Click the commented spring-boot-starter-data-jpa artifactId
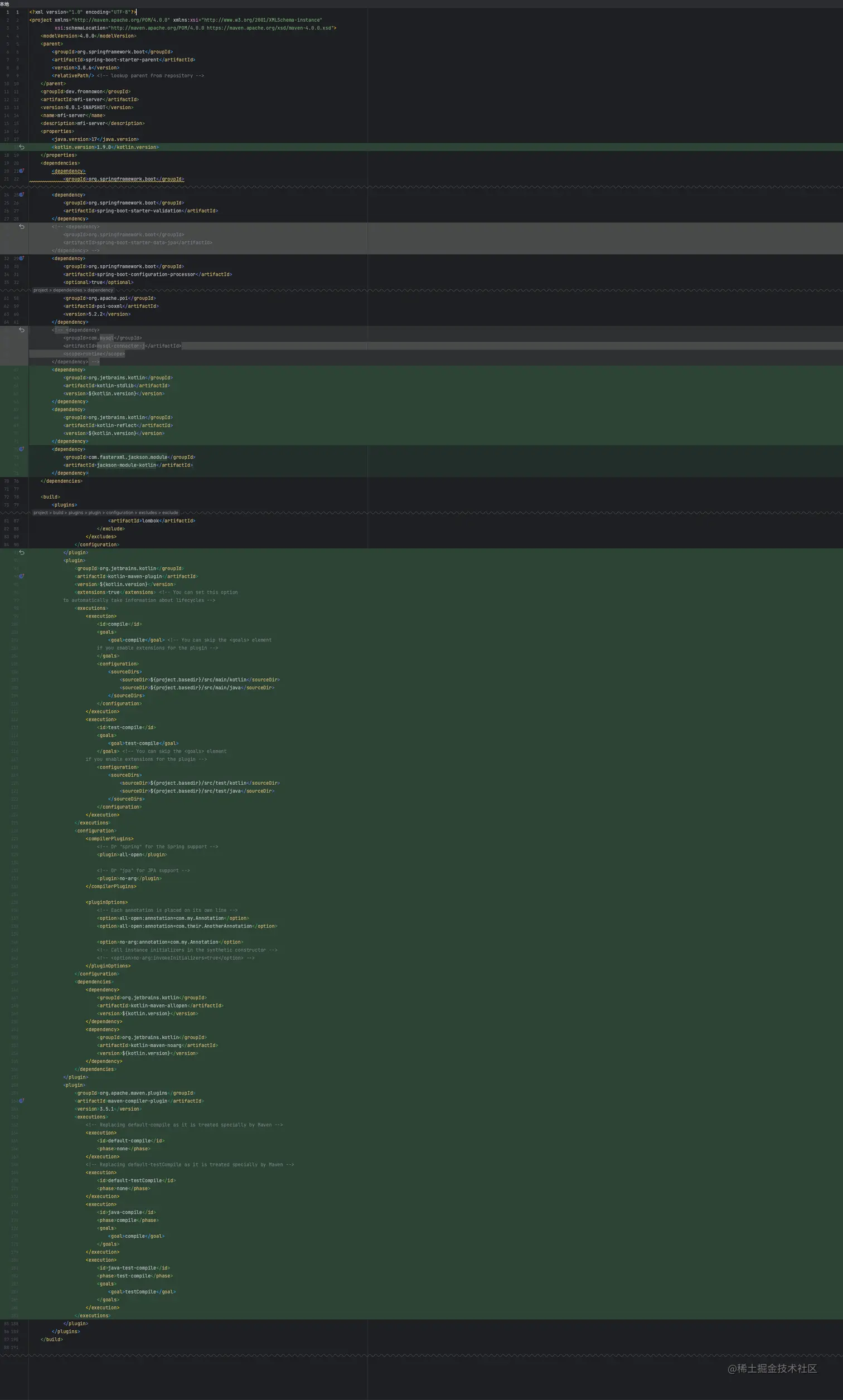843x1400 pixels. click(138, 242)
